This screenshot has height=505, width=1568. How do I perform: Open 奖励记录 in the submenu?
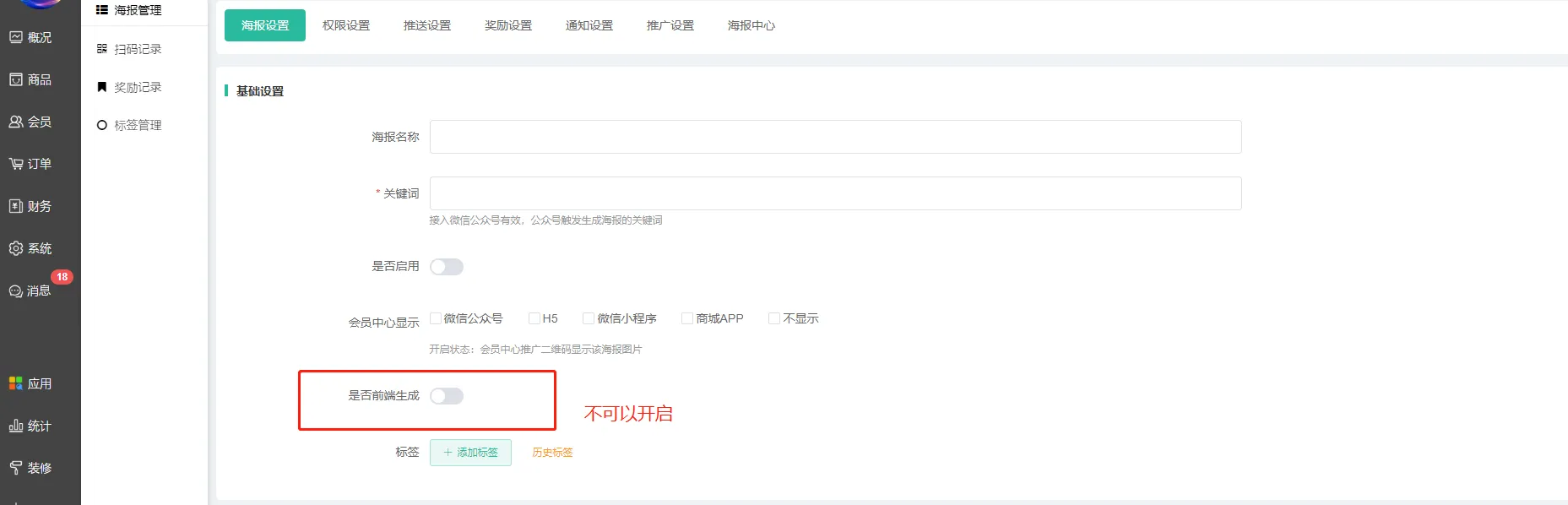pyautogui.click(x=138, y=87)
